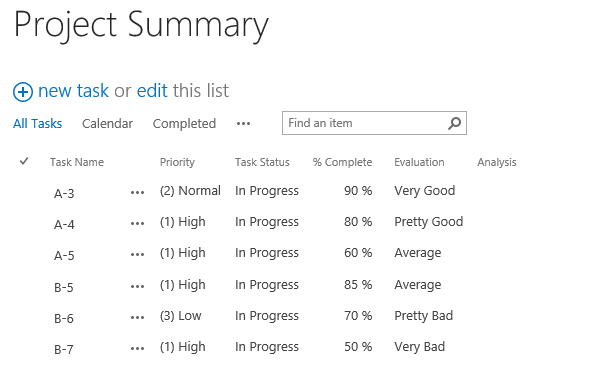
Task: Open the ellipsis menu for task A-5
Action: [x=138, y=255]
